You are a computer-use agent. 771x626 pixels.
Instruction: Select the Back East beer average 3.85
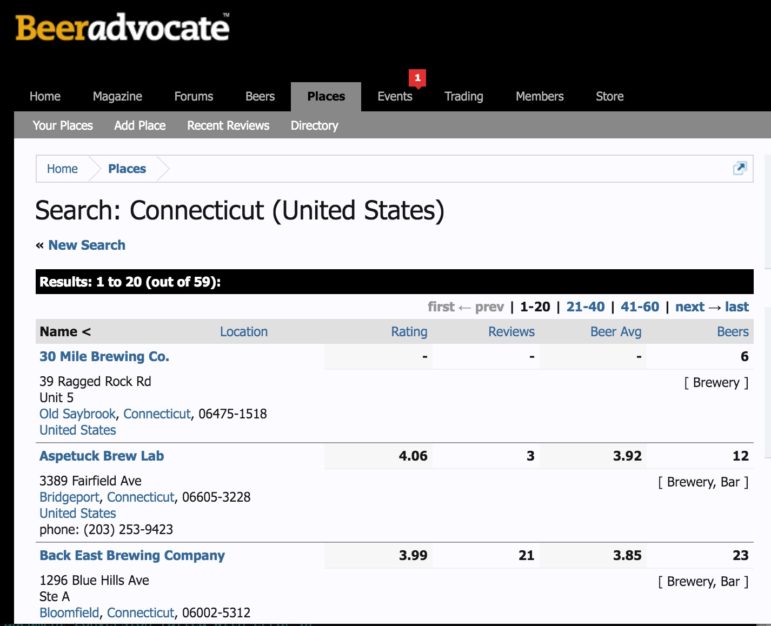(627, 555)
